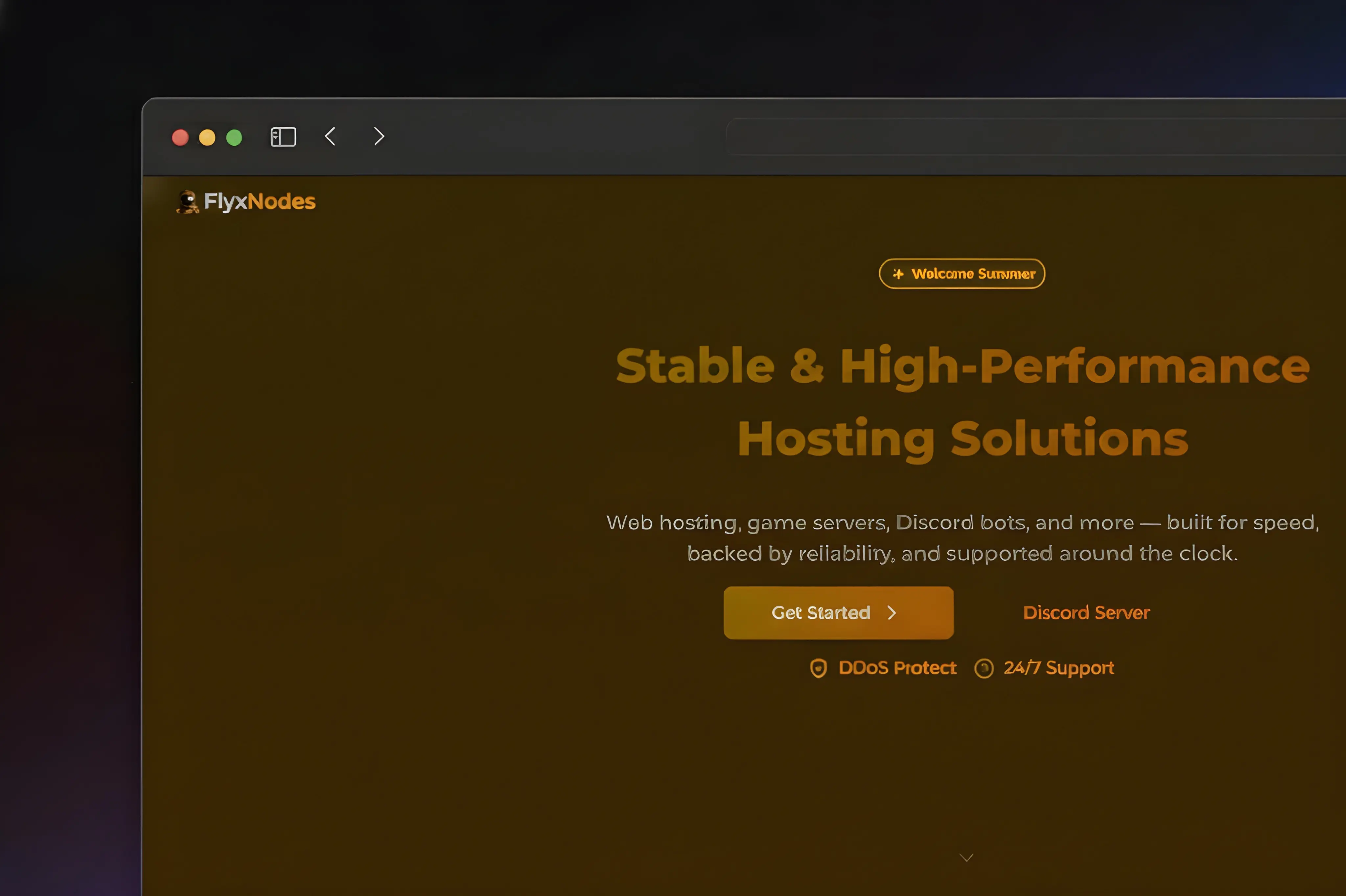Select the DDoS Protect shield icon
1346x896 pixels.
(820, 668)
